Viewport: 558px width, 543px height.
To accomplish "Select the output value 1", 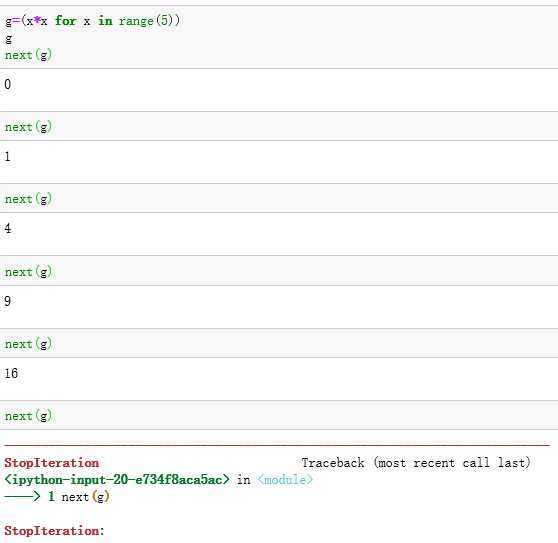I will (7, 156).
